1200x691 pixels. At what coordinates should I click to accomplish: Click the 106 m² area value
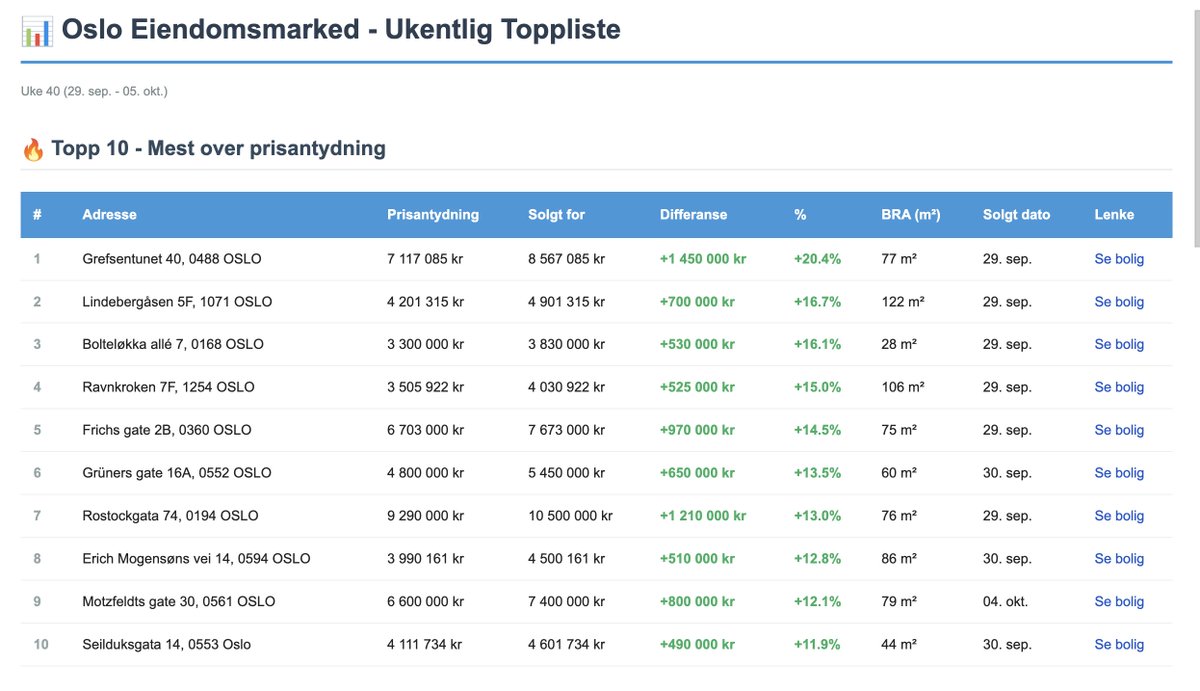click(x=903, y=387)
